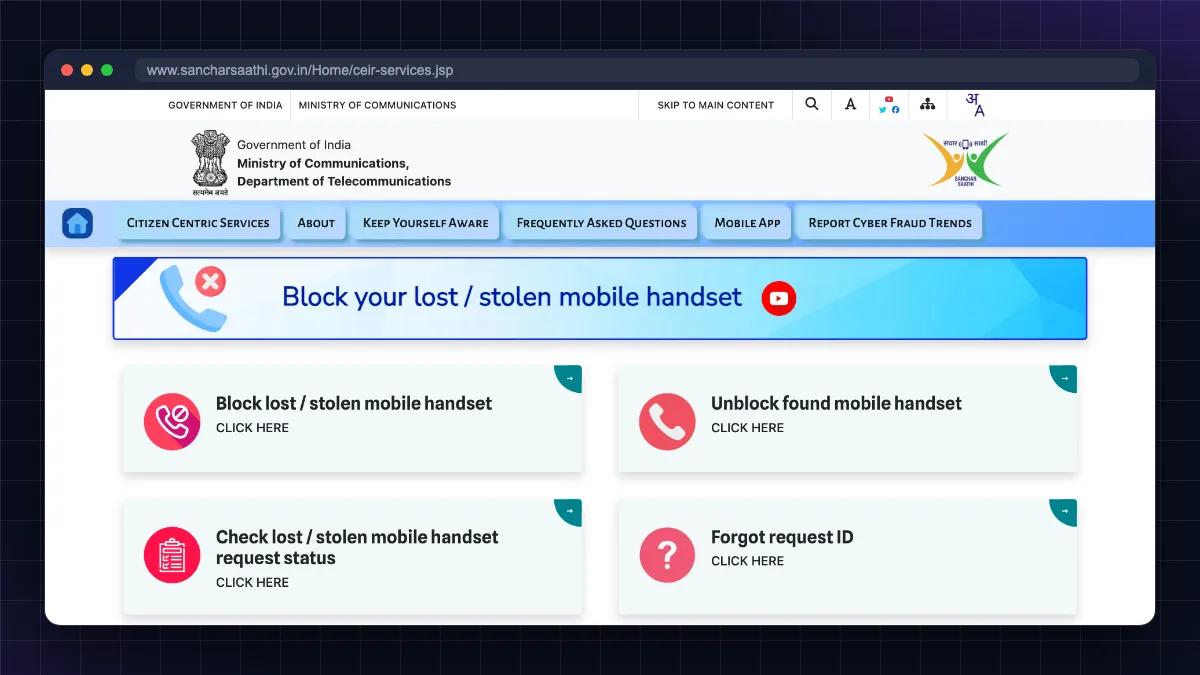Screen dimensions: 1200x675
Task: Click the red close window dot
Action: point(67,70)
